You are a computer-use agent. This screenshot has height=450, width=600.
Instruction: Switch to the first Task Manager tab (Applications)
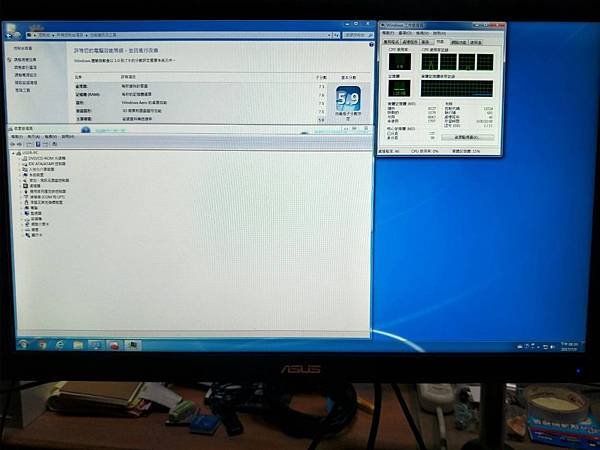[x=391, y=42]
